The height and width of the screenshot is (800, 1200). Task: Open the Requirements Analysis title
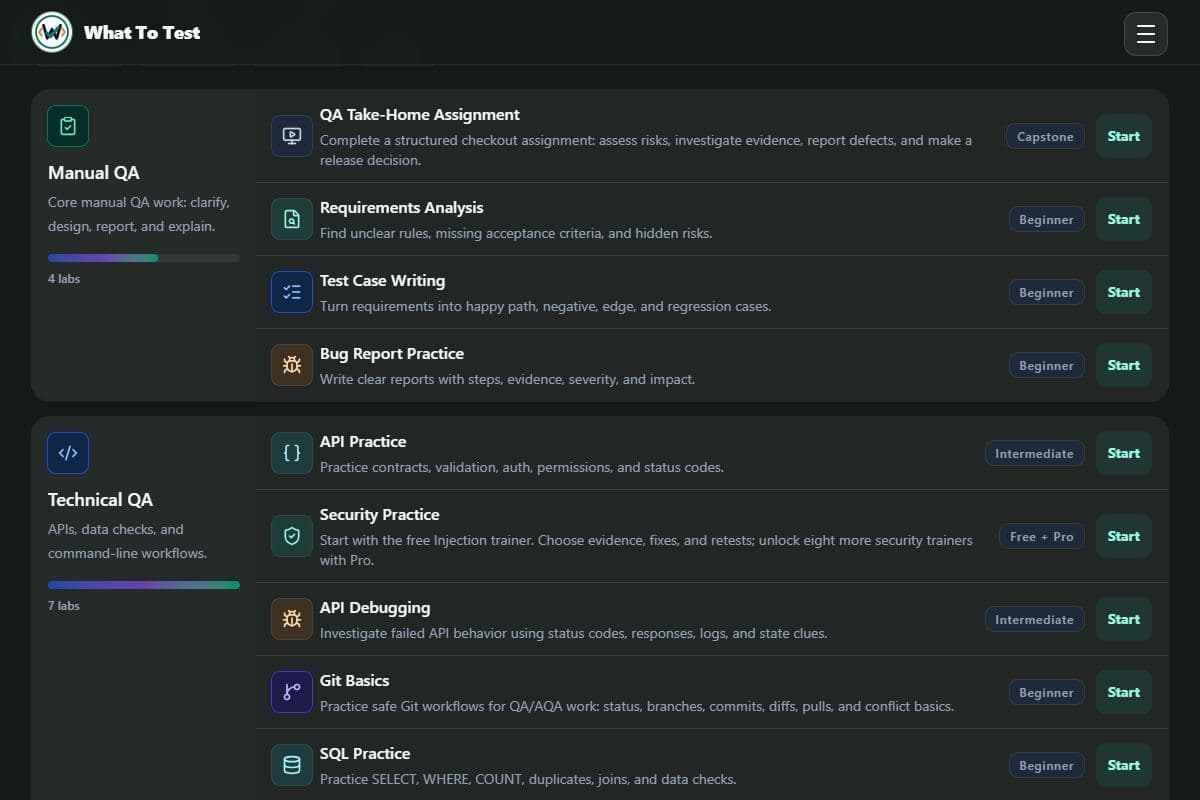(x=402, y=208)
